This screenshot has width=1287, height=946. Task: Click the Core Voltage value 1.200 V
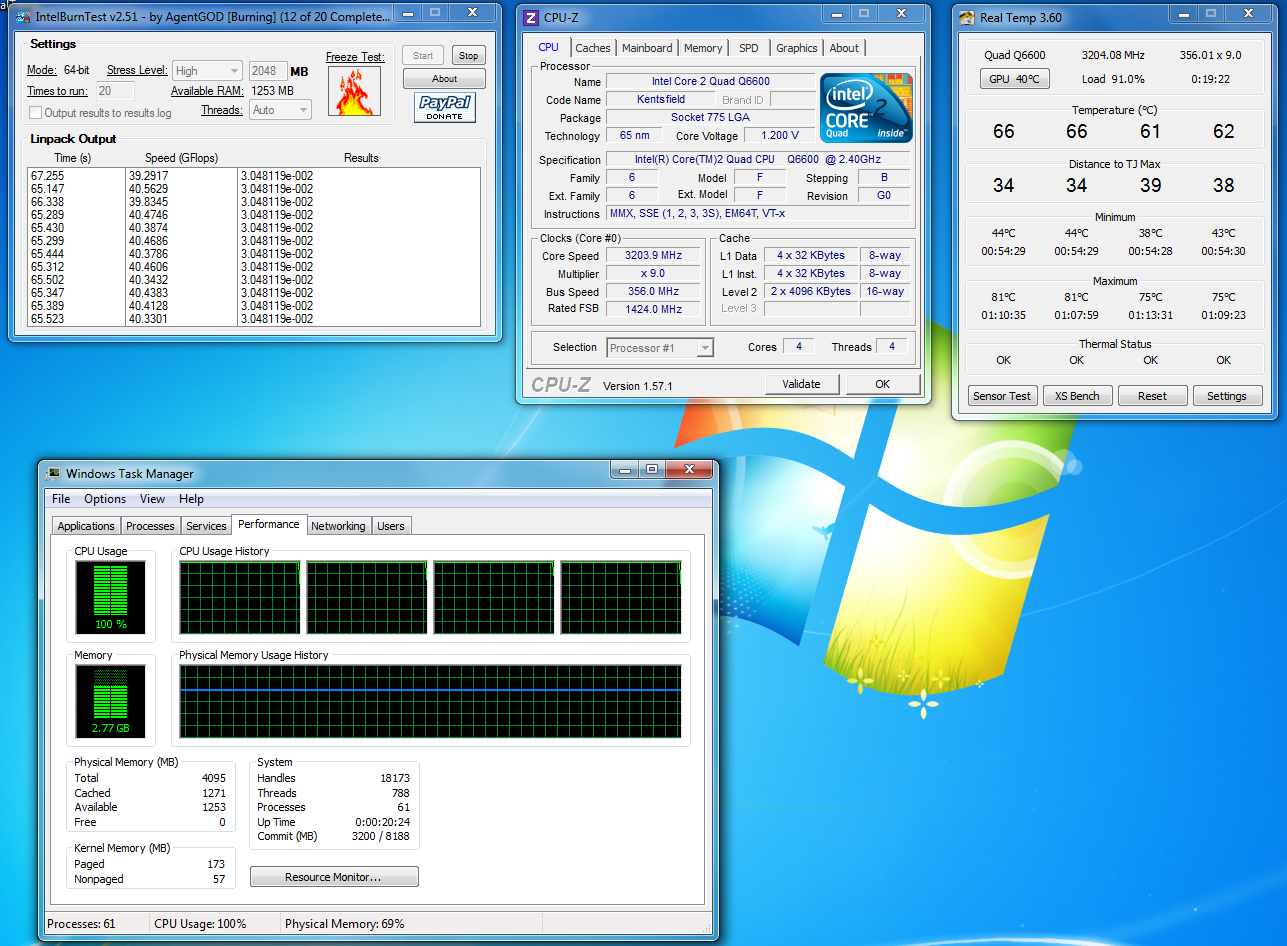pos(779,136)
